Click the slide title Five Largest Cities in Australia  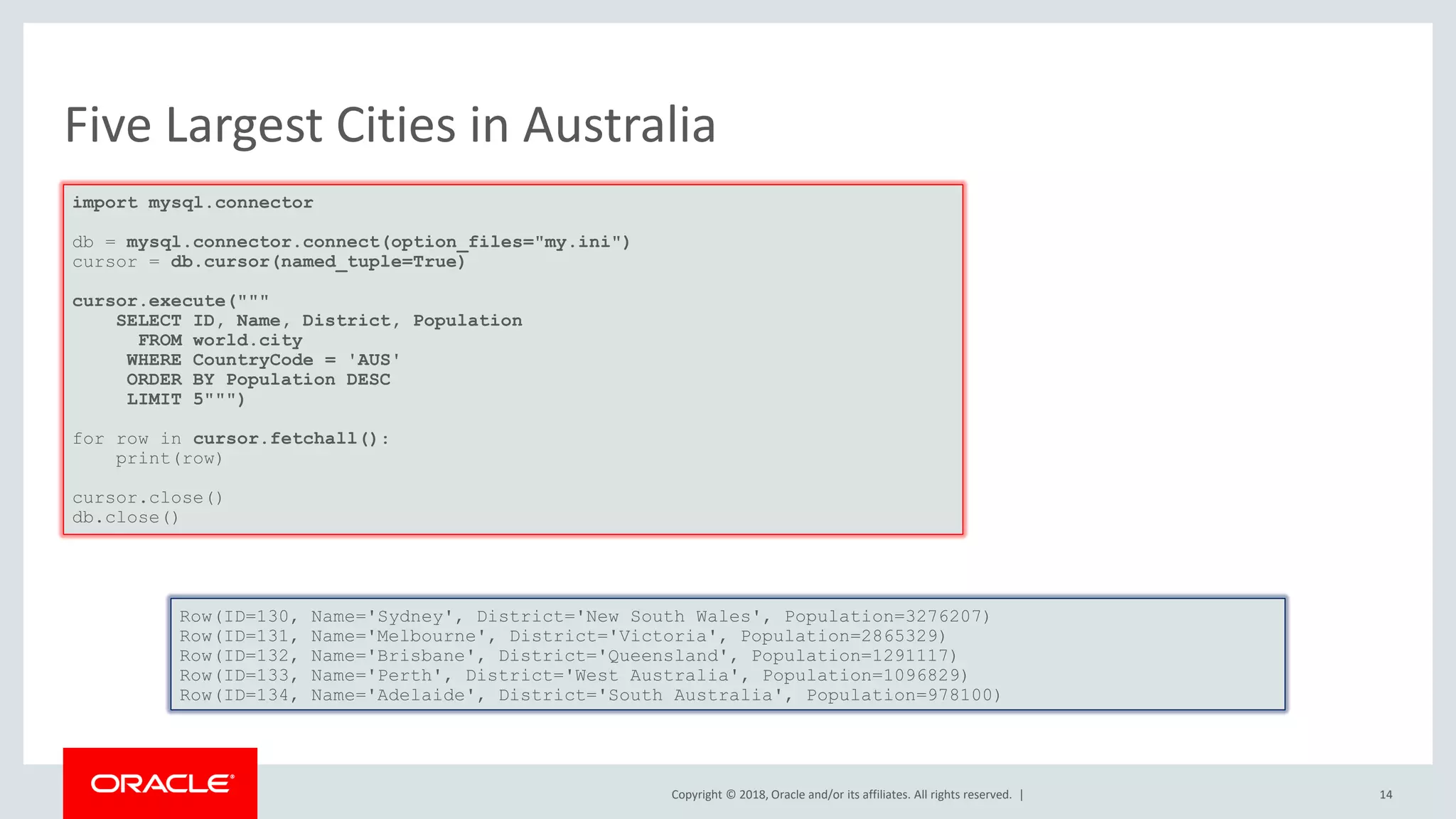(x=390, y=125)
